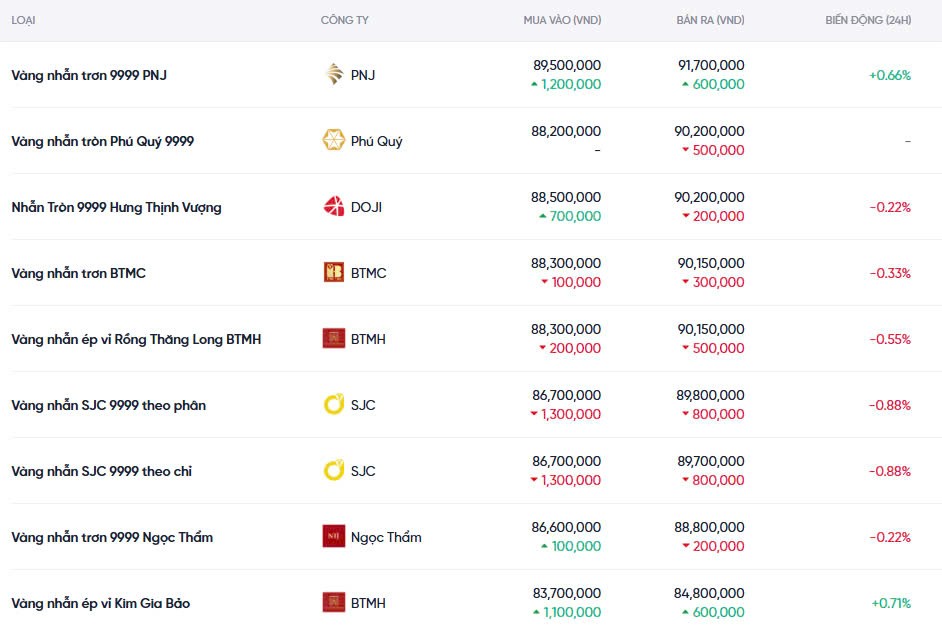Click the +0.66% change value for PNJ
The image size is (942, 630).
pos(889,75)
